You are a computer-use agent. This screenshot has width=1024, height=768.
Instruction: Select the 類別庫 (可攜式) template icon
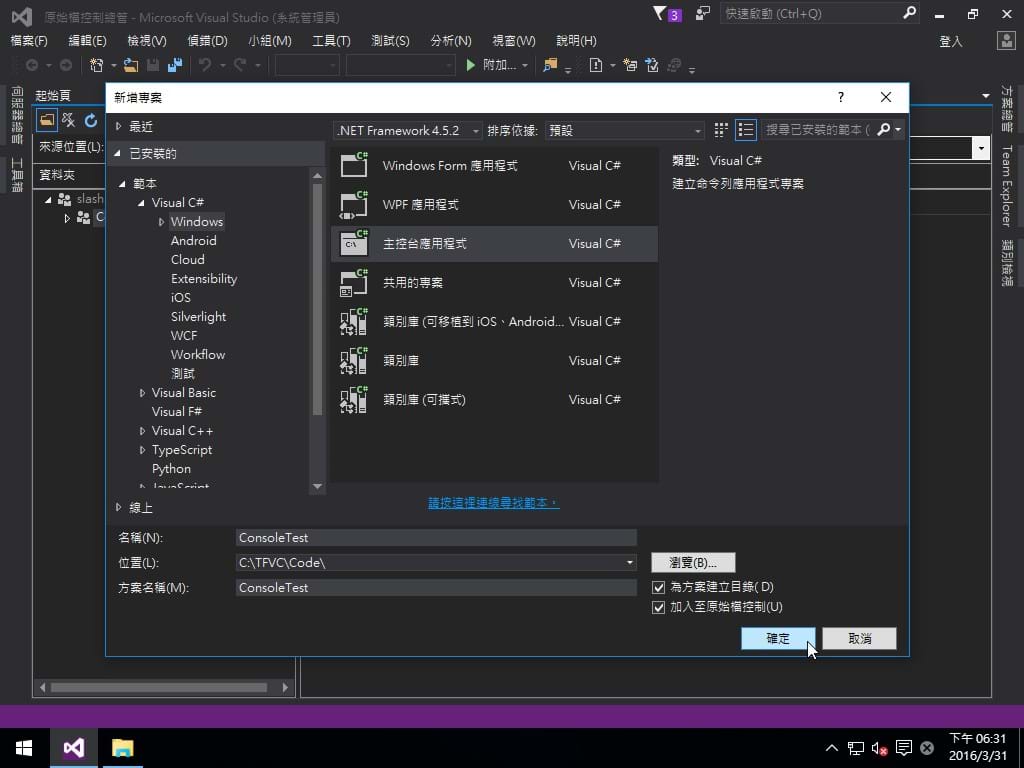pyautogui.click(x=354, y=400)
